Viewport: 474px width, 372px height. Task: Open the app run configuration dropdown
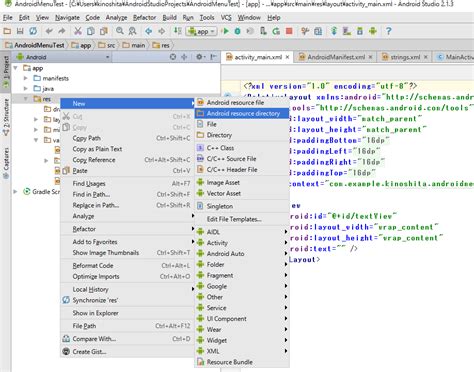pos(201,31)
